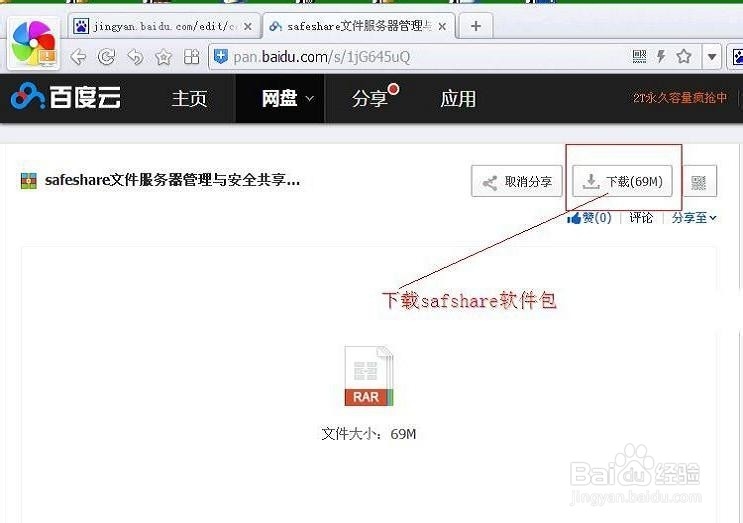Click the RAR file thumbnail
The width and height of the screenshot is (743, 523).
[369, 377]
